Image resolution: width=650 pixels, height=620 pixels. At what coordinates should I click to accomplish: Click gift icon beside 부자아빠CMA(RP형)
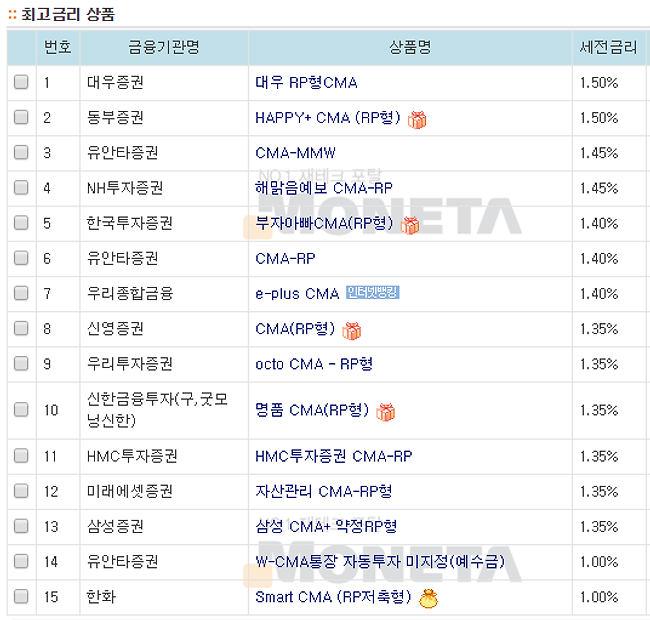pos(410,225)
